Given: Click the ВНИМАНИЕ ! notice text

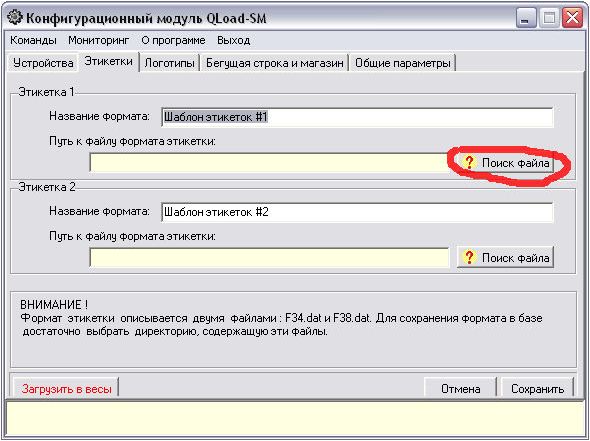Looking at the screenshot, I should [x=54, y=304].
